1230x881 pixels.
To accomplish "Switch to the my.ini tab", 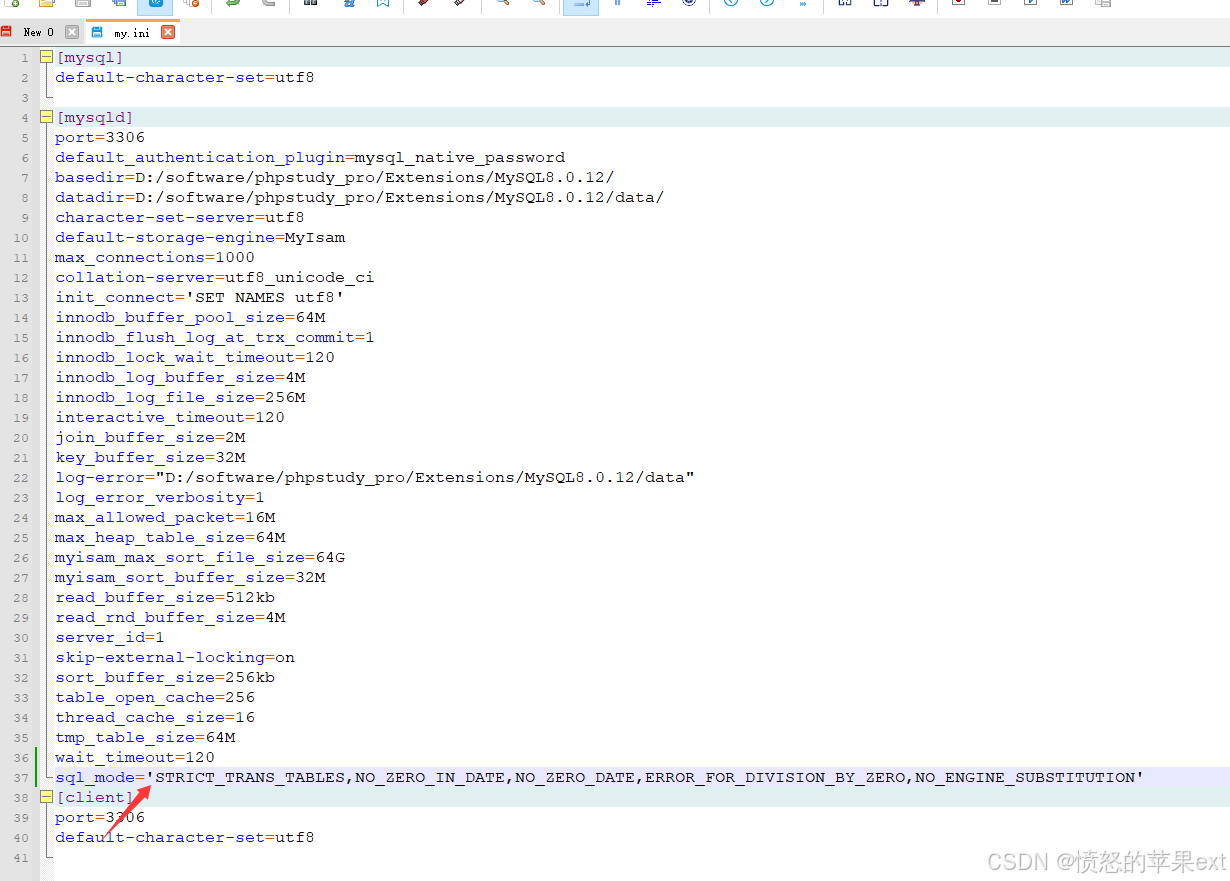I will tap(134, 32).
